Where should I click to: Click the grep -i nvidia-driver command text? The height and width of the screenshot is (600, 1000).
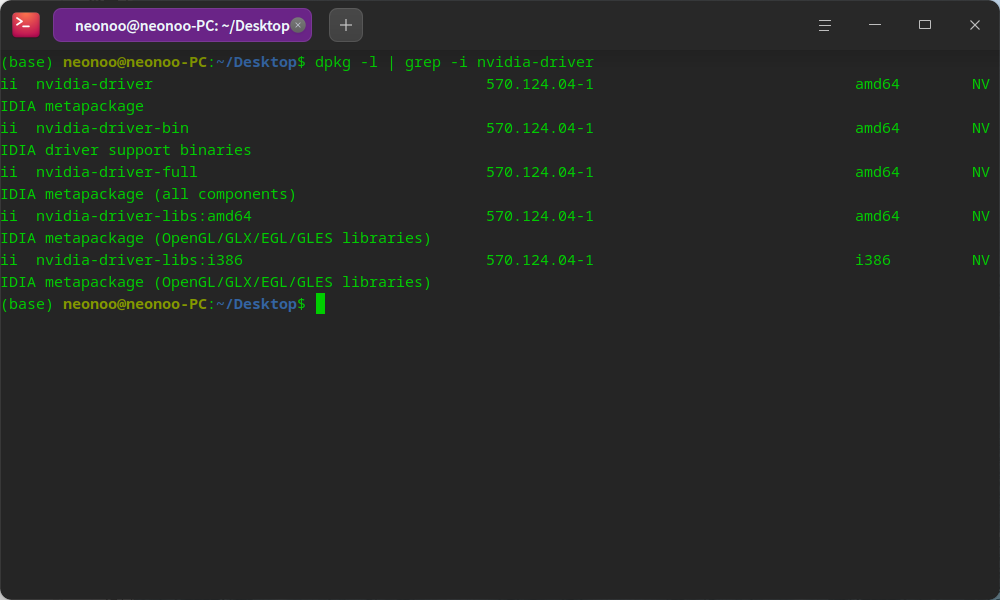pyautogui.click(x=499, y=62)
